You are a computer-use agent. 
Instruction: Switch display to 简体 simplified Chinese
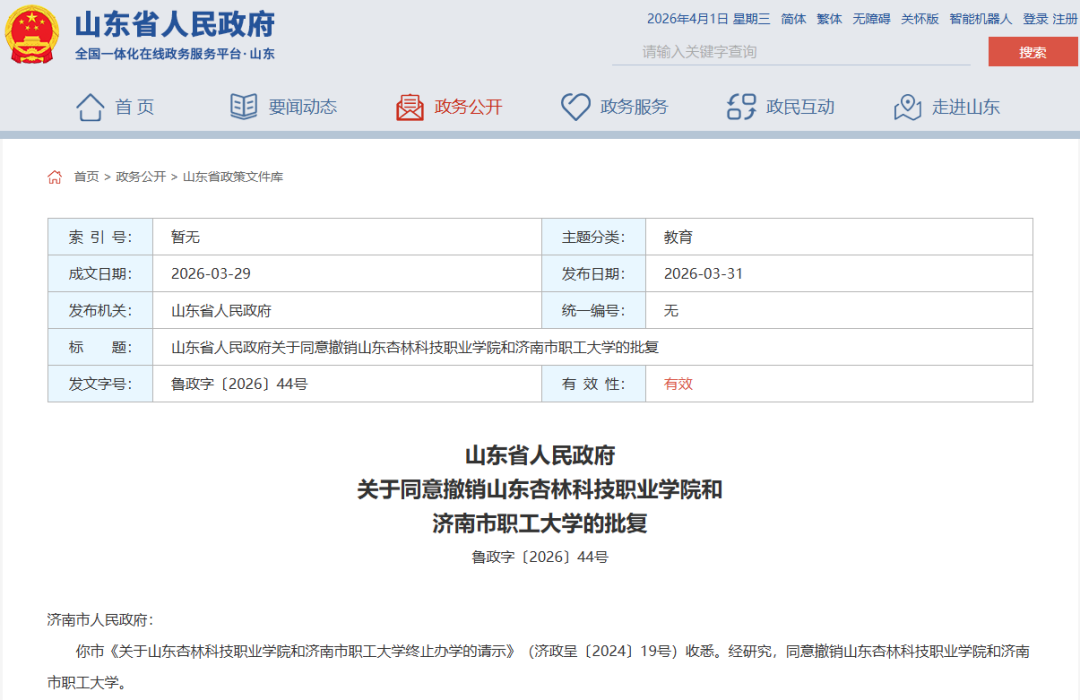(x=793, y=18)
